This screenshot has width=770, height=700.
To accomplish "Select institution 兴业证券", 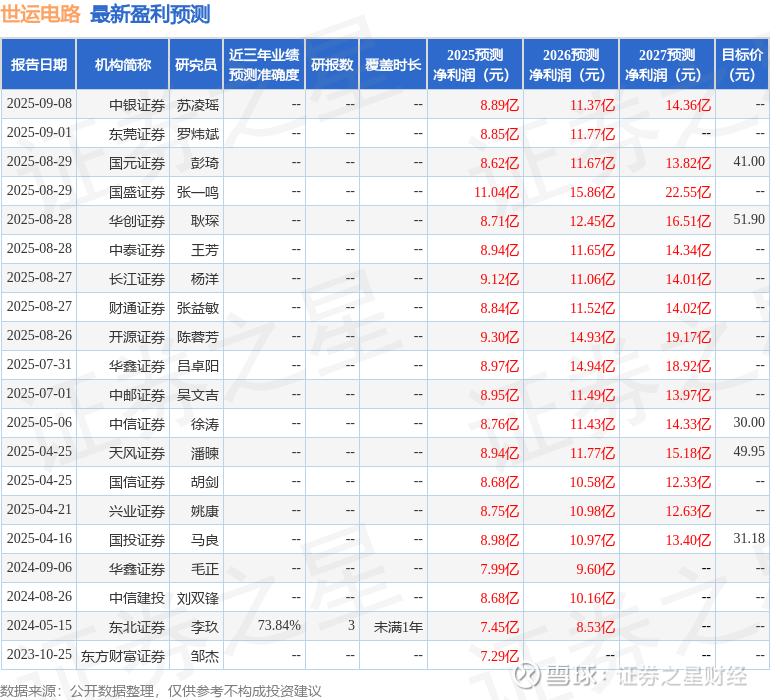I will (x=137, y=511).
